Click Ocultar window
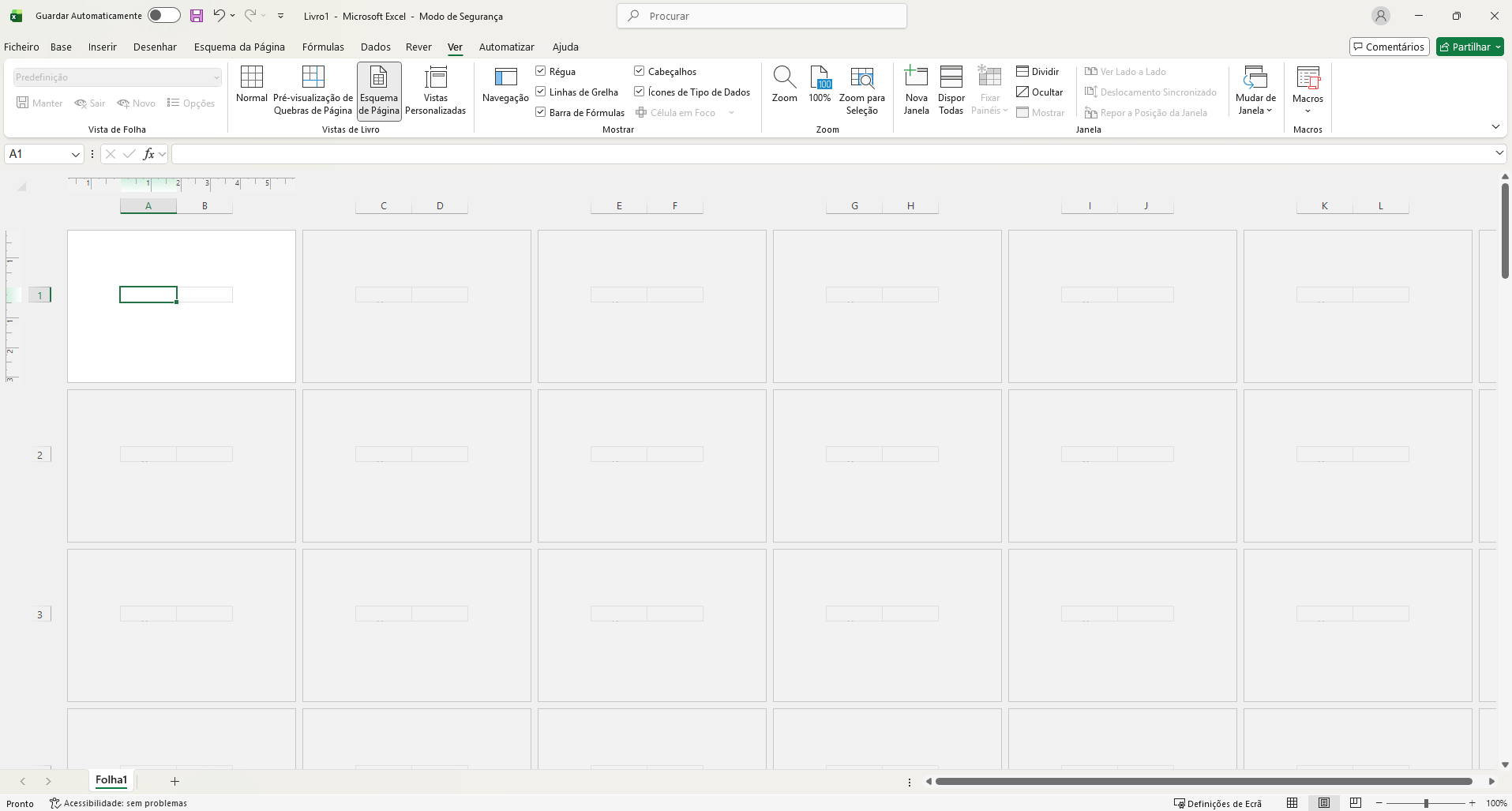The width and height of the screenshot is (1512, 811). point(1040,92)
